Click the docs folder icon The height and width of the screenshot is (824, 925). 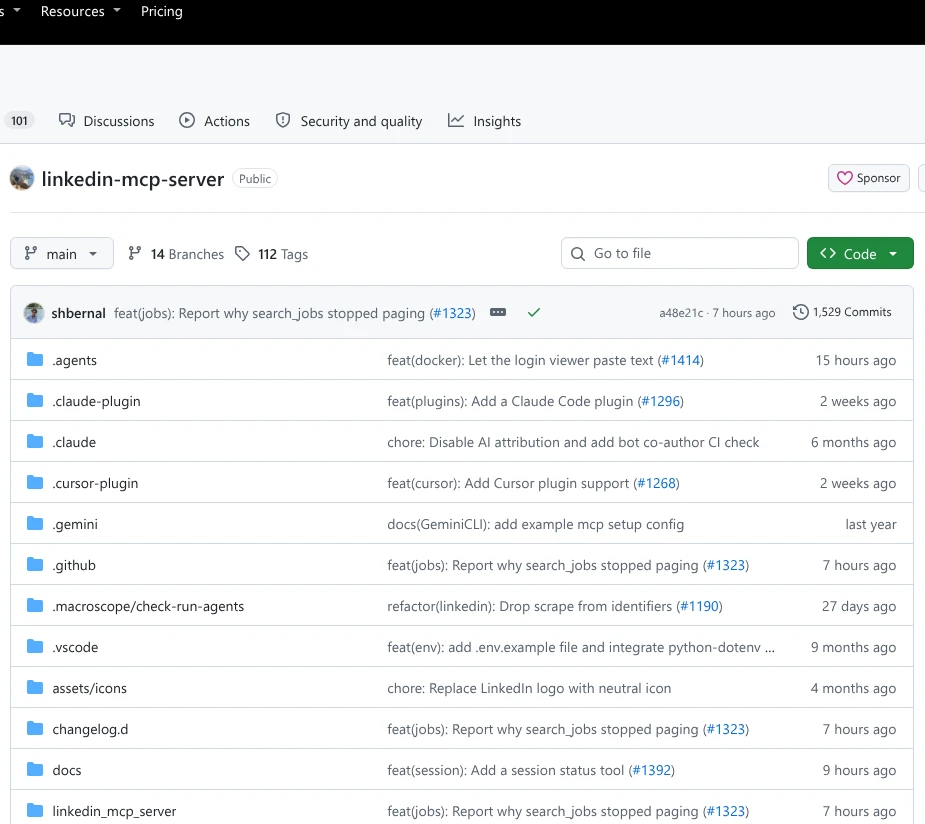[35, 769]
